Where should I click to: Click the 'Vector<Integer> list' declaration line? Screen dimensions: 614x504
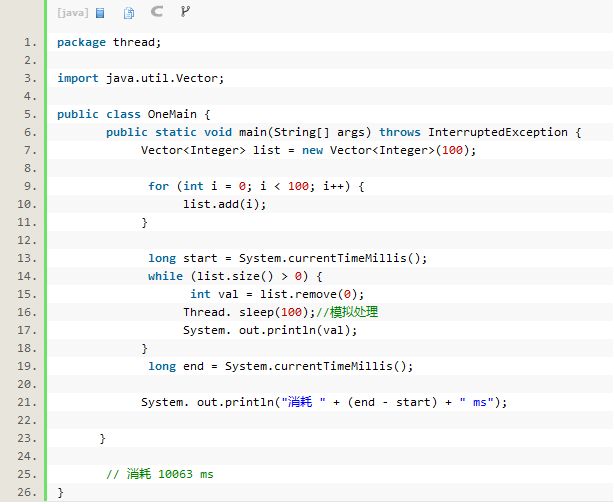pos(309,150)
